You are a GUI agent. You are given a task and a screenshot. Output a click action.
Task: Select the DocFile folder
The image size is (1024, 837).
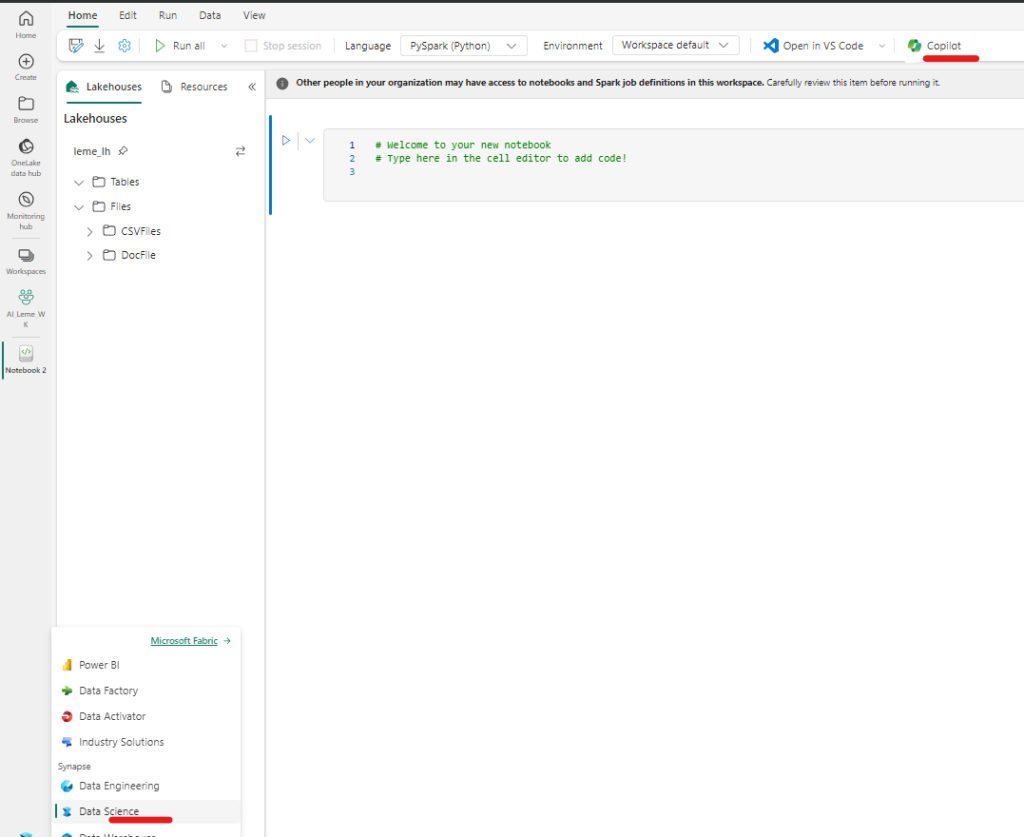(138, 255)
